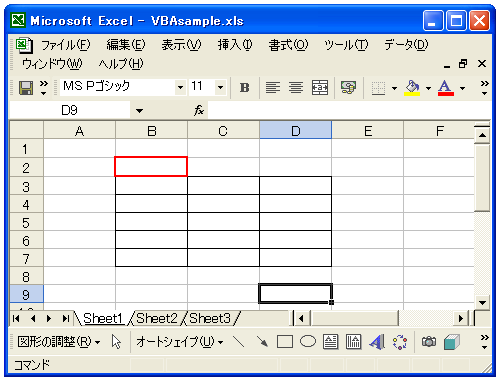Click the Save floppy disk icon
Screen dimensions: 500x380
pos(26,88)
